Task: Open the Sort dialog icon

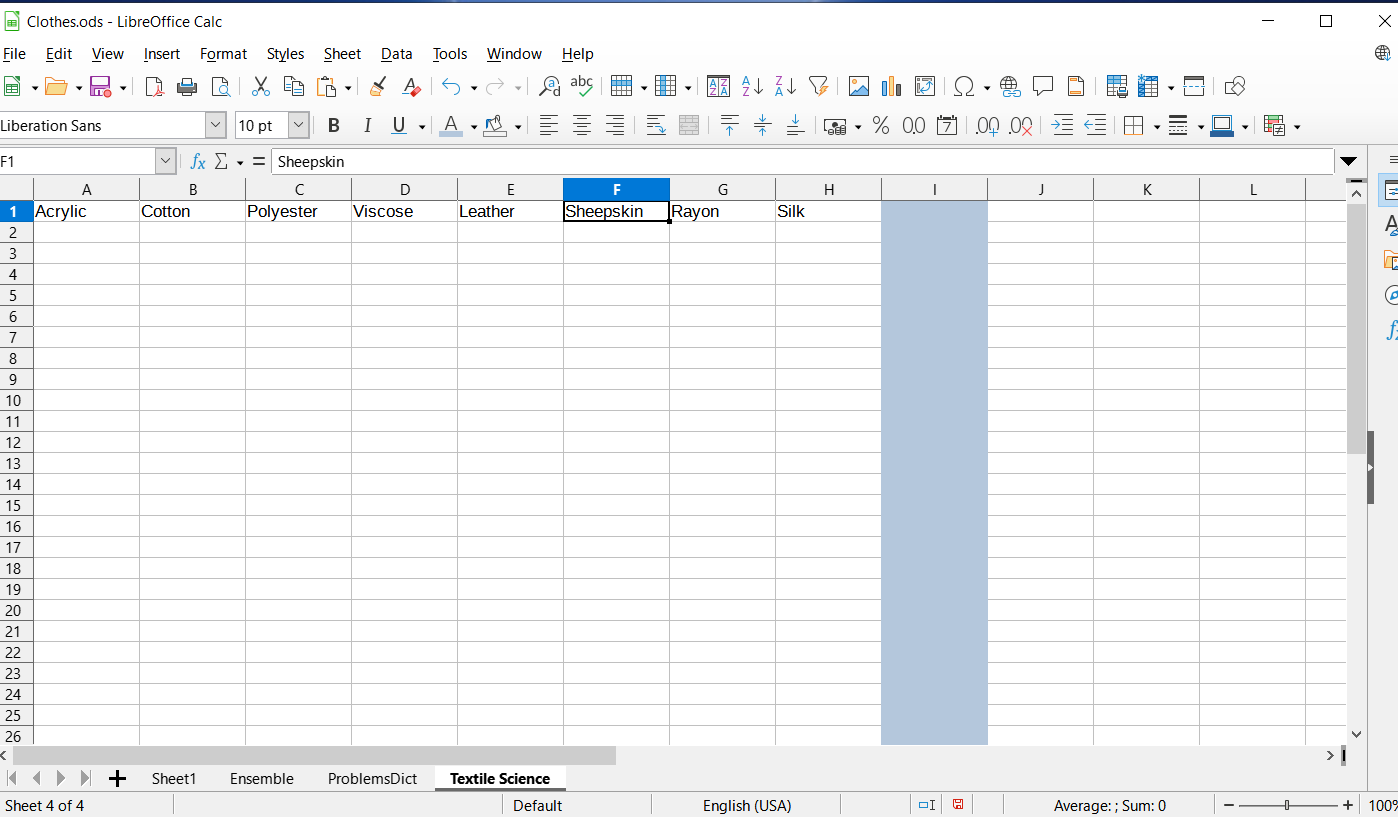Action: 718,87
